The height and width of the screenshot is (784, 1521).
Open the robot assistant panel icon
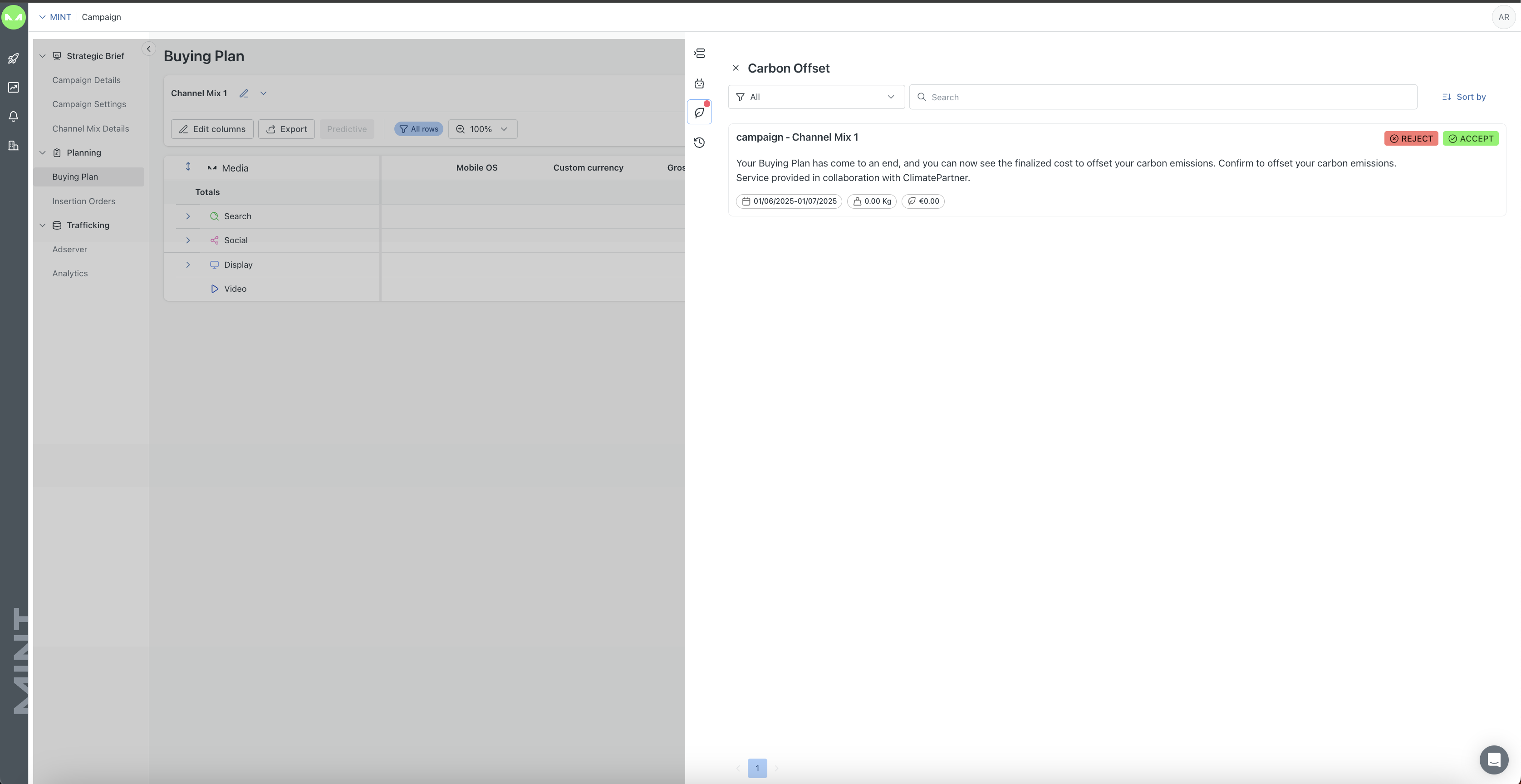[x=699, y=83]
